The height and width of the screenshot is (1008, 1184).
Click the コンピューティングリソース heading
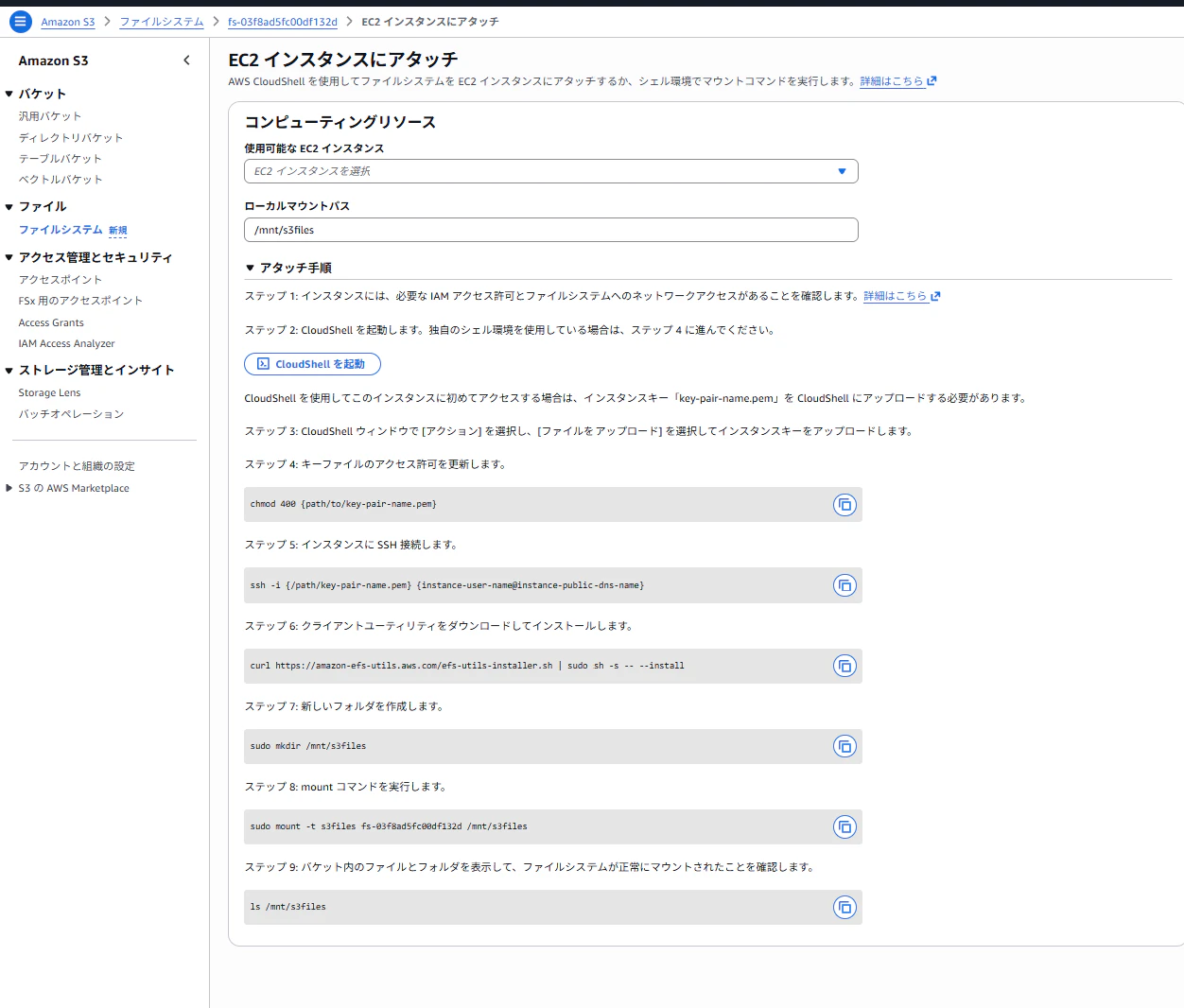[340, 122]
